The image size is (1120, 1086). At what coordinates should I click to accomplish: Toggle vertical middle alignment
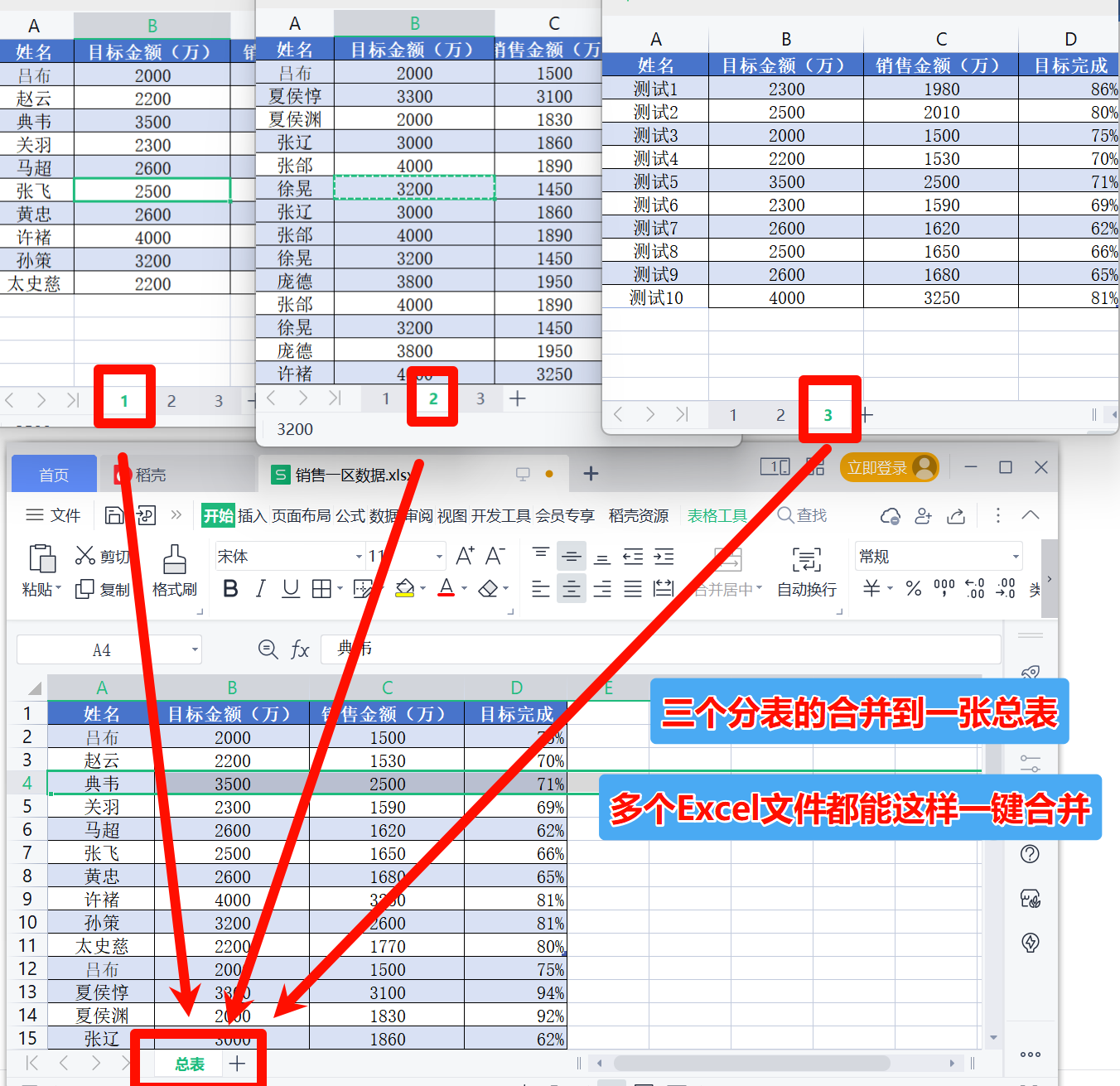click(571, 557)
